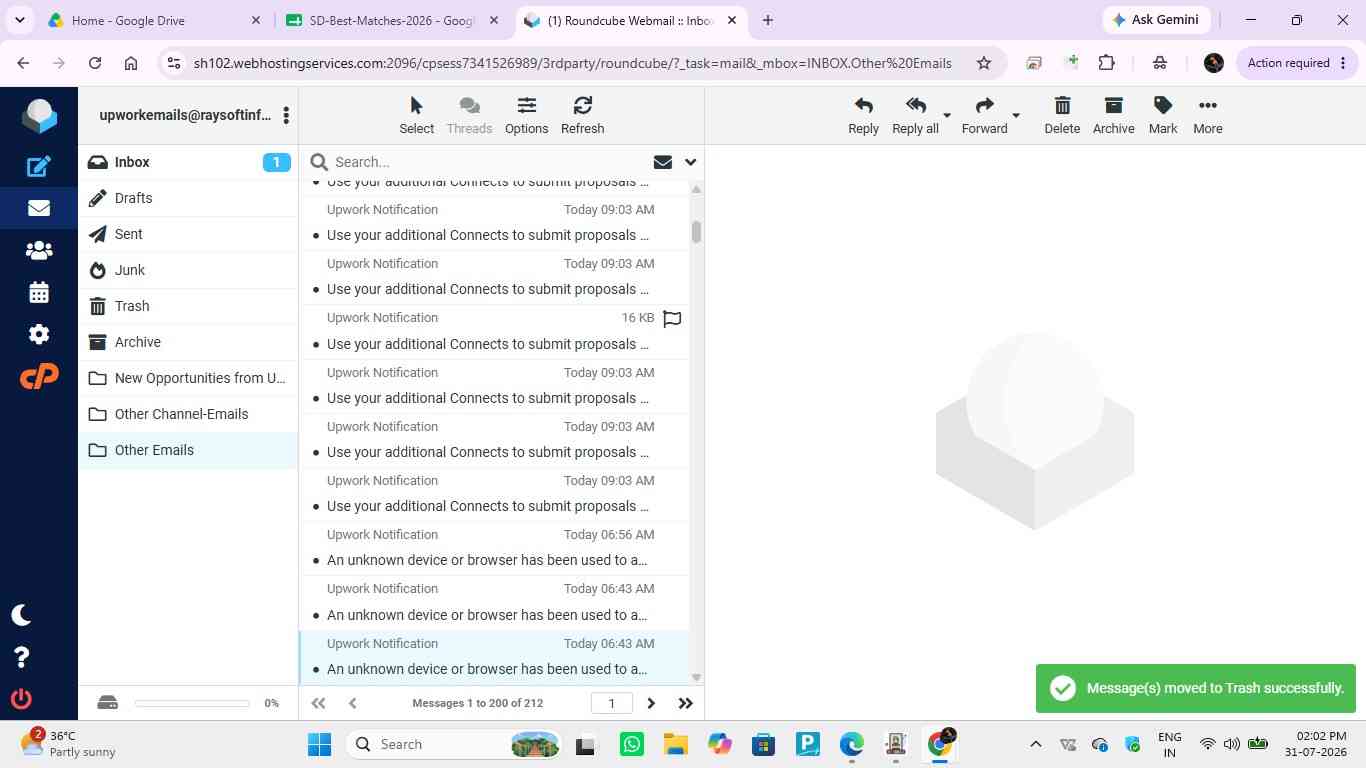This screenshot has width=1366, height=768.
Task: Expand the search options dropdown arrow
Action: (690, 162)
